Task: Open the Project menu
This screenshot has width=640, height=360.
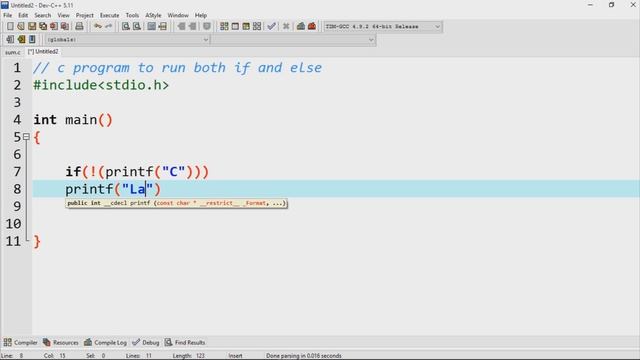Action: coord(84,15)
